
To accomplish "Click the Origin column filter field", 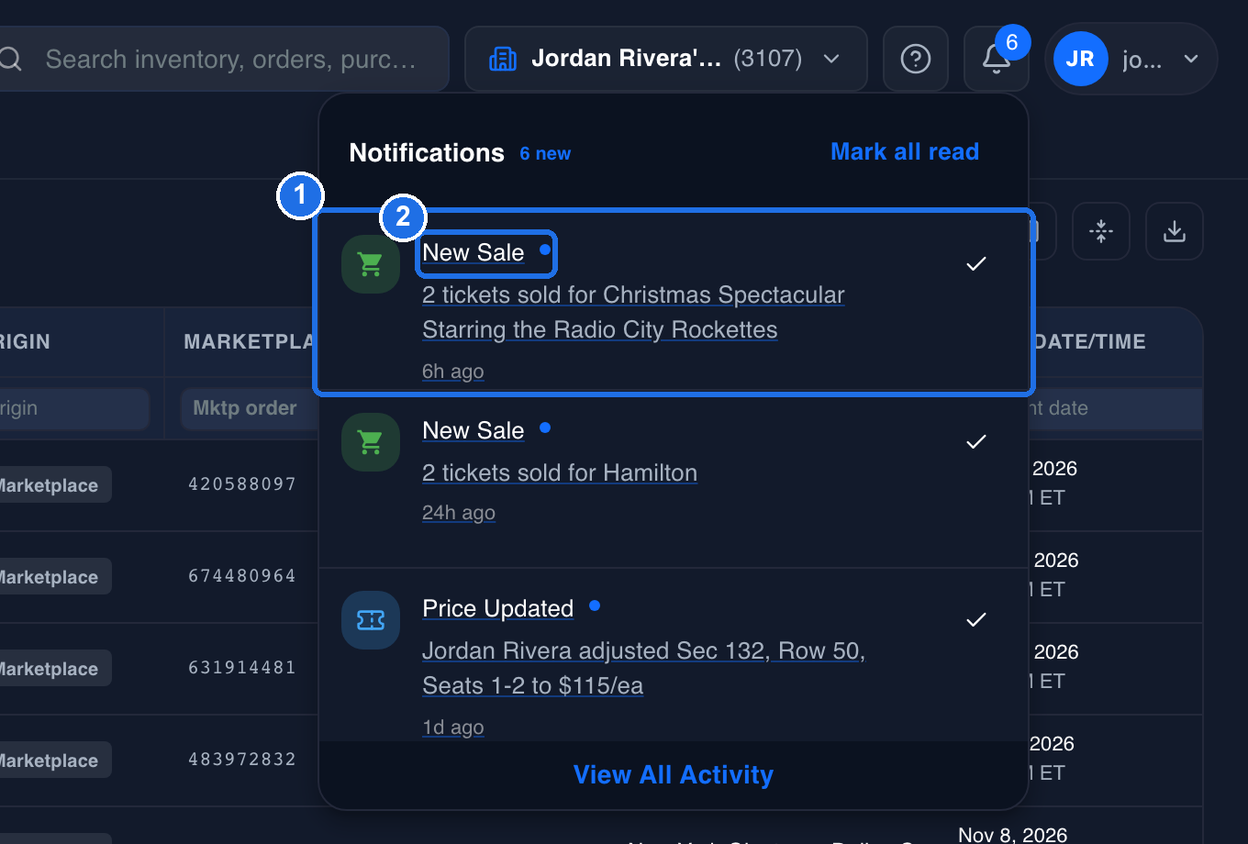I will pos(74,408).
